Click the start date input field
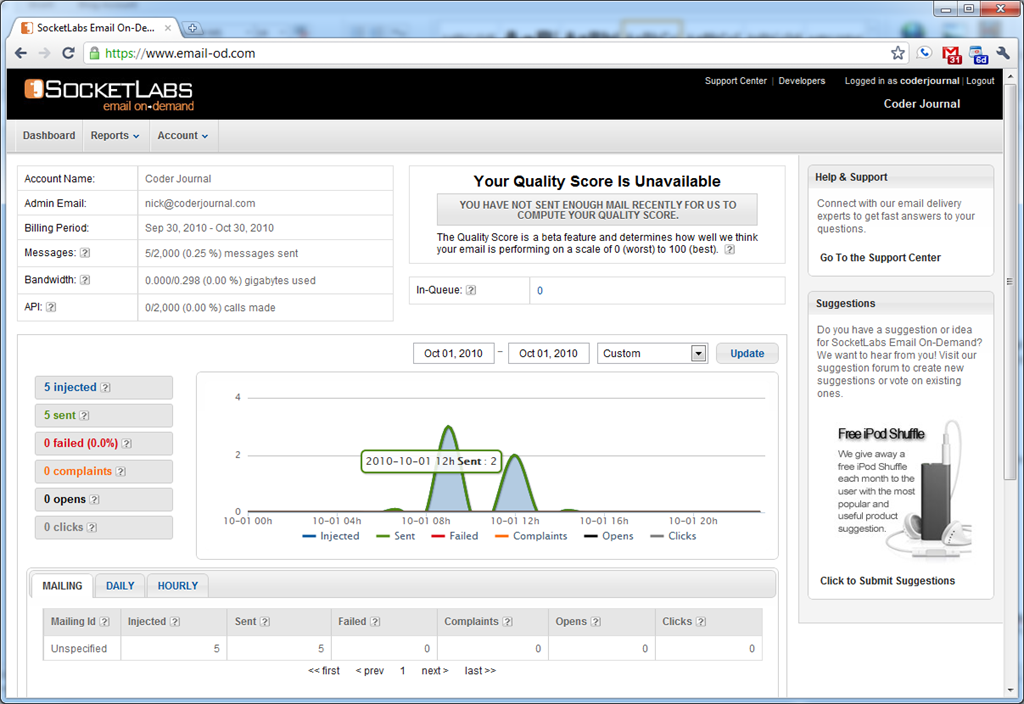 pyautogui.click(x=453, y=354)
